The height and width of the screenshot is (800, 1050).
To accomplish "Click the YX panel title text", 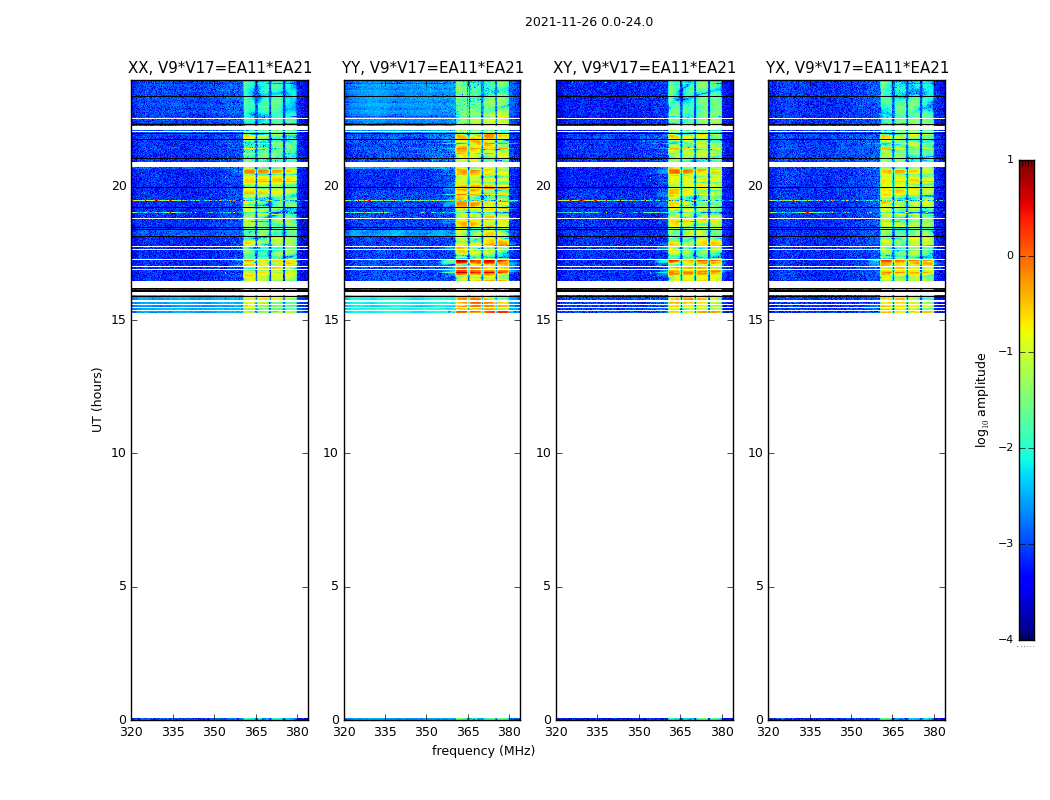I will point(857,68).
